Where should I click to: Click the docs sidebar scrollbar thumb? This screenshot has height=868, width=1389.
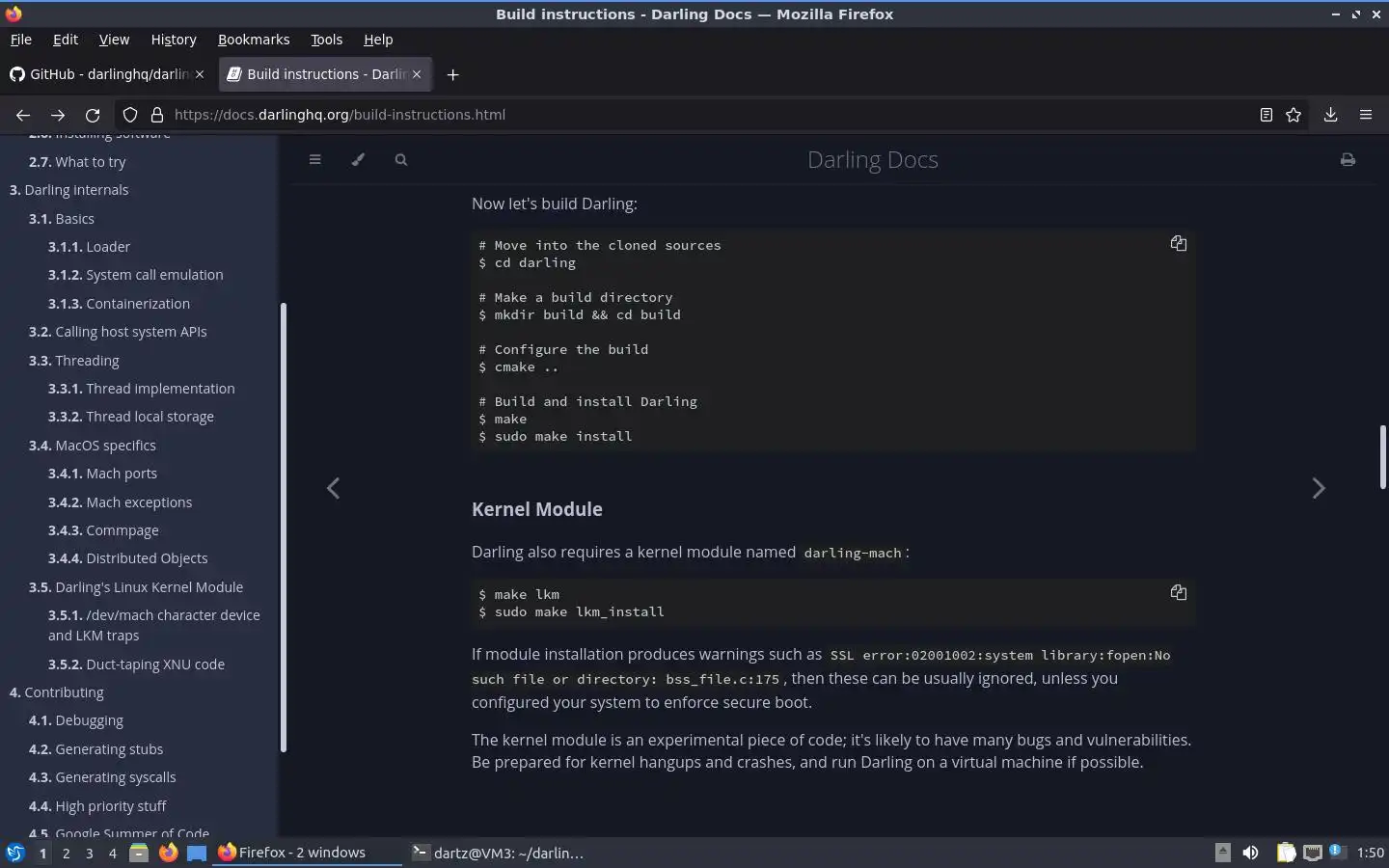click(x=284, y=528)
